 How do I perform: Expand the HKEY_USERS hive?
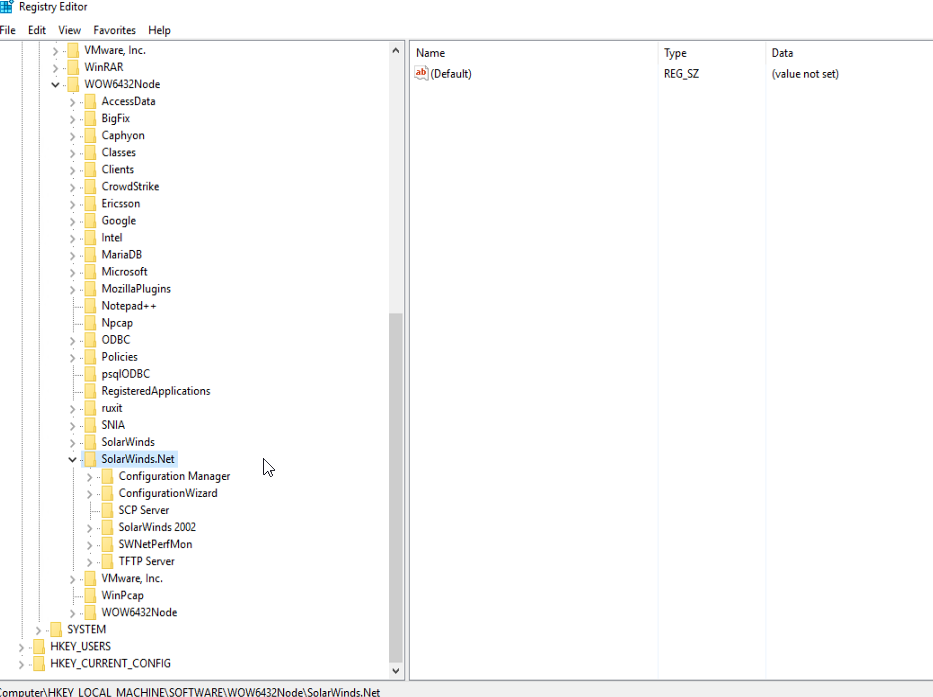click(21, 647)
